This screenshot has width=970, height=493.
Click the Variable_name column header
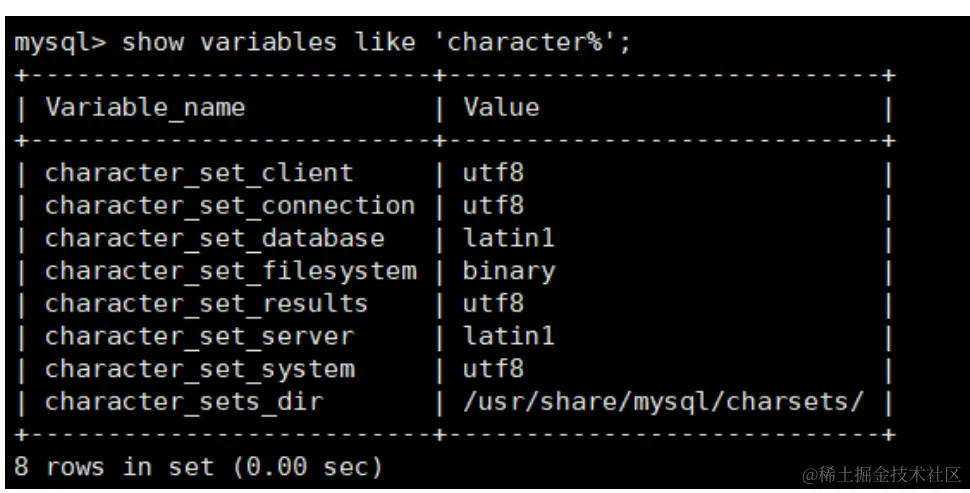coord(145,107)
